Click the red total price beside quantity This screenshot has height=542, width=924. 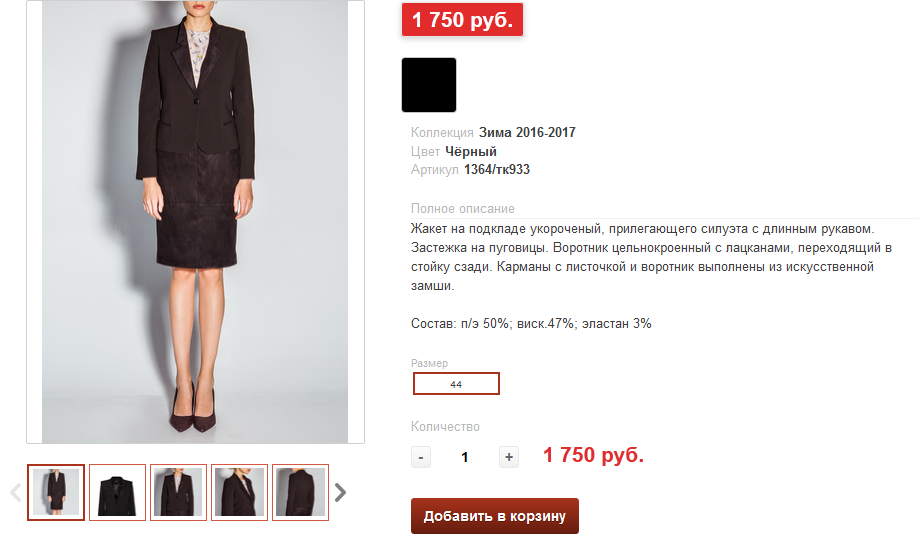point(593,456)
